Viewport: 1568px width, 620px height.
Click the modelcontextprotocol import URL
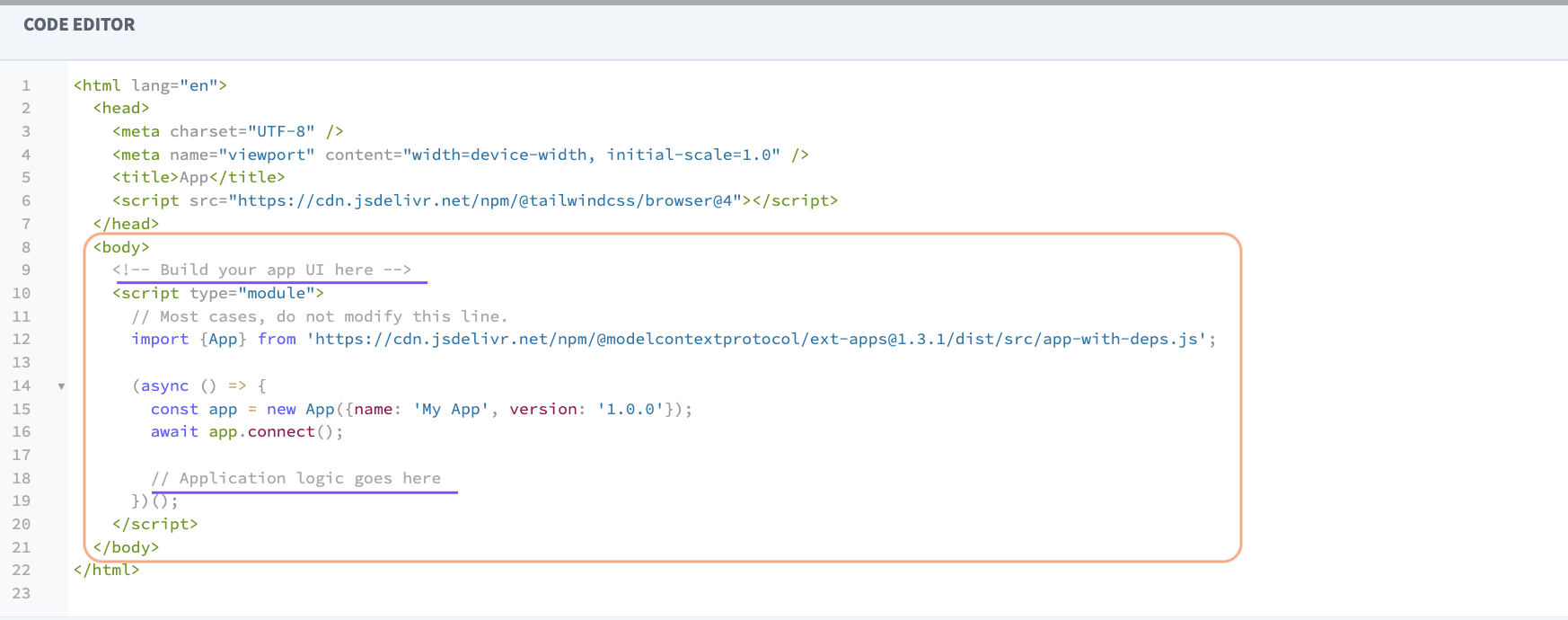click(x=757, y=340)
